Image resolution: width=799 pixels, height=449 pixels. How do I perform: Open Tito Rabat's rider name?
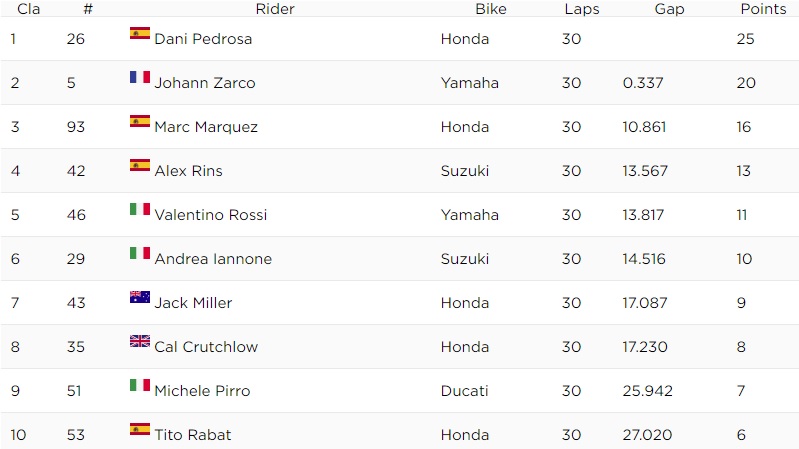(193, 435)
